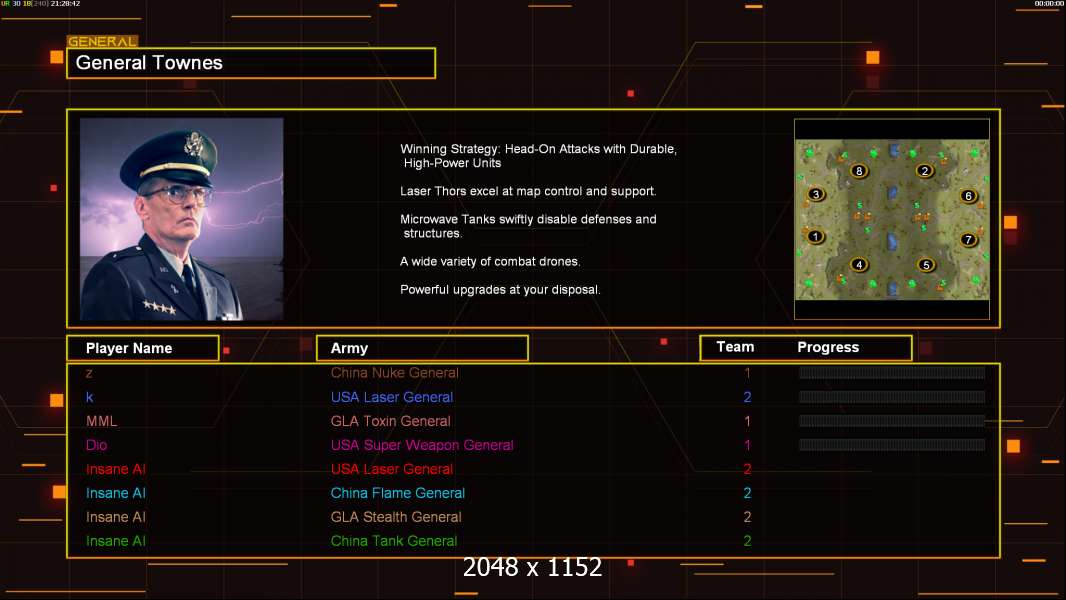This screenshot has width=1066, height=600.
Task: Click the 21:28:42 clock readout
Action: pyautogui.click(x=65, y=4)
